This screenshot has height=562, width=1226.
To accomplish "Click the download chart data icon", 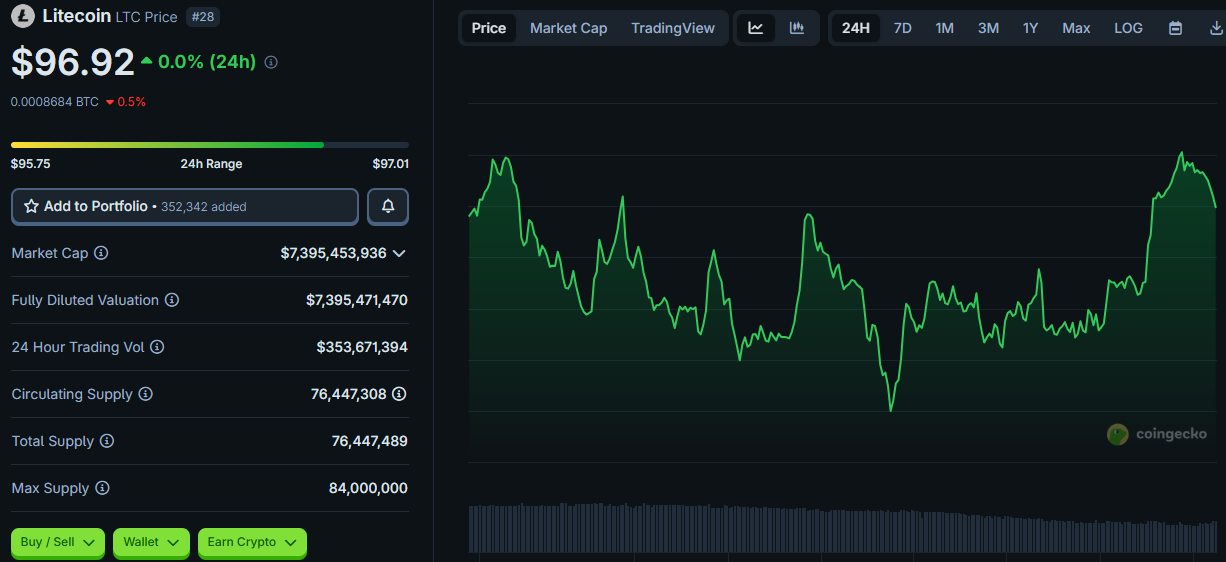I will point(1214,28).
